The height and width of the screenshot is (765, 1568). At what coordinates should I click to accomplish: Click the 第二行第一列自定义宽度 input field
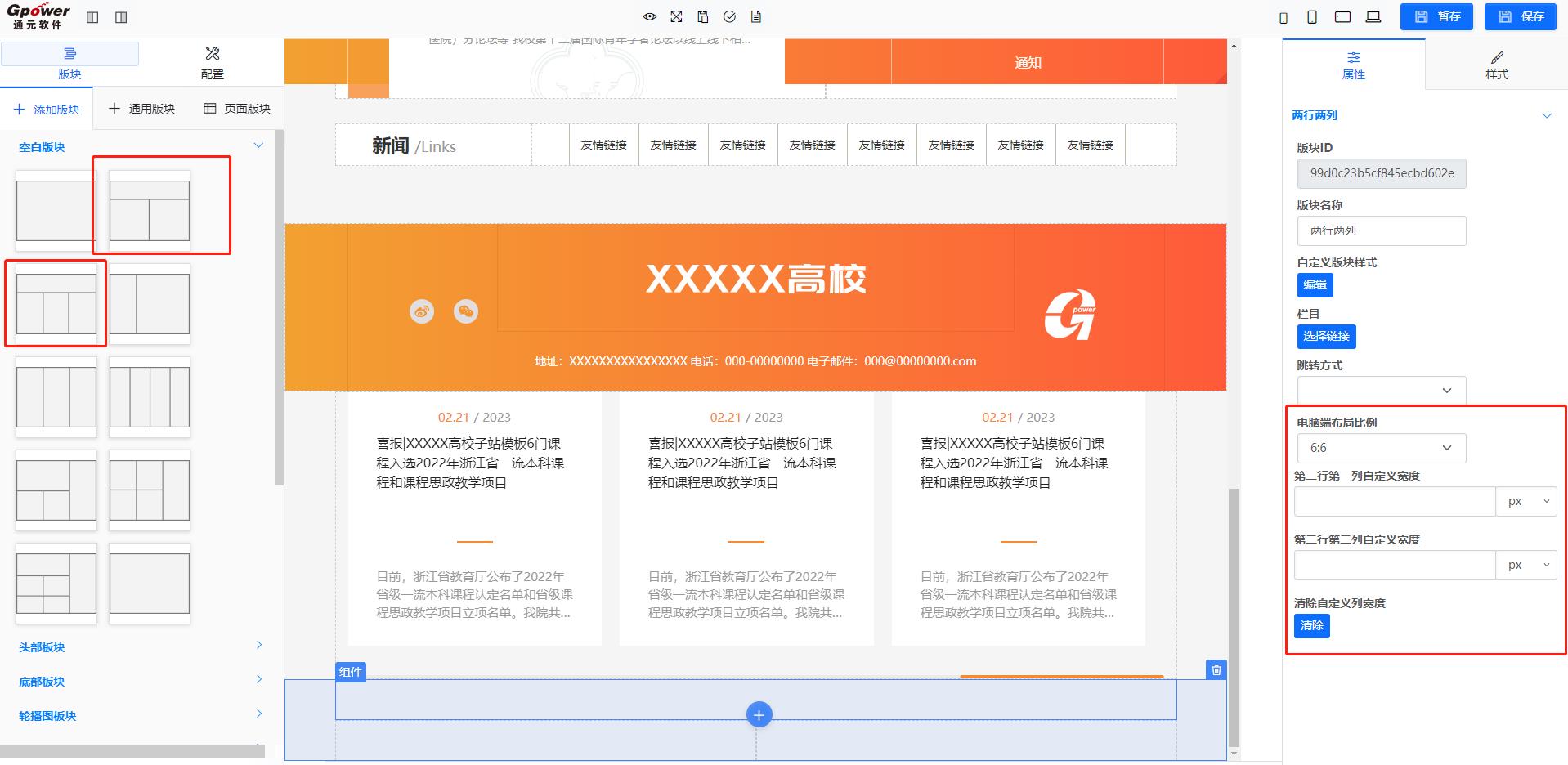(1394, 502)
